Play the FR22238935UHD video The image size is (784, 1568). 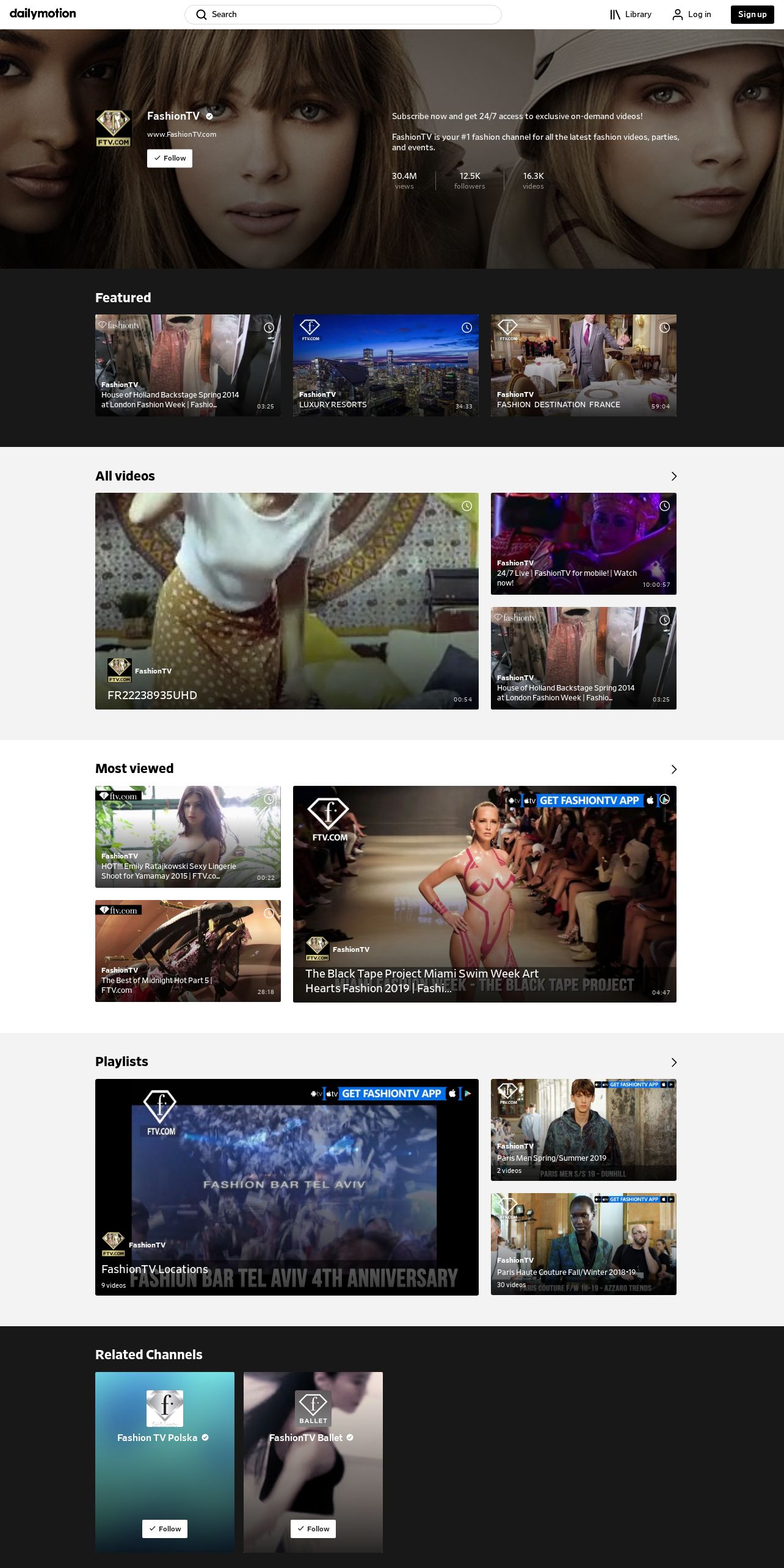[287, 601]
